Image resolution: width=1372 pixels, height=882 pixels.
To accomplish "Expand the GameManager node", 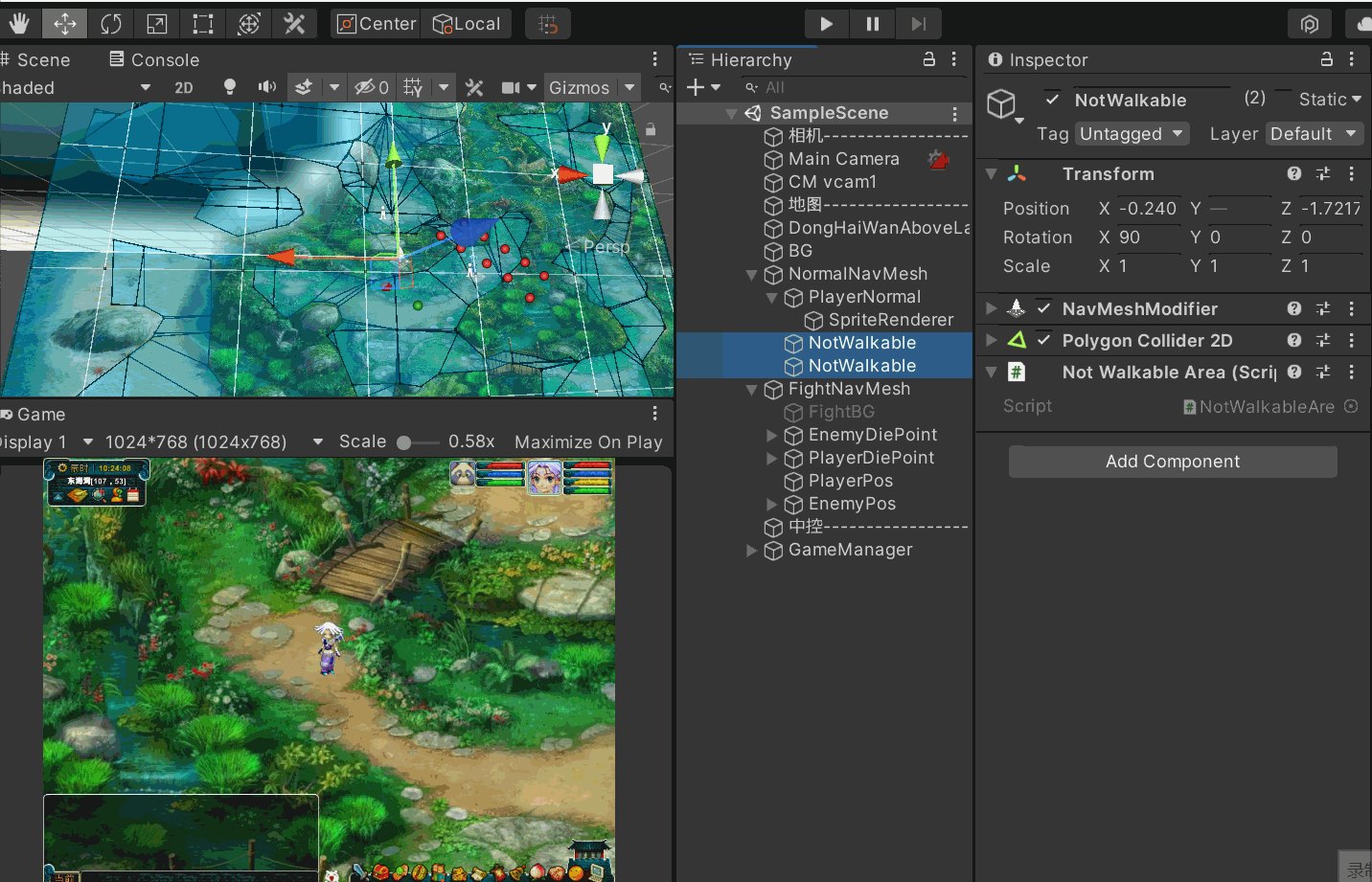I will pos(752,550).
